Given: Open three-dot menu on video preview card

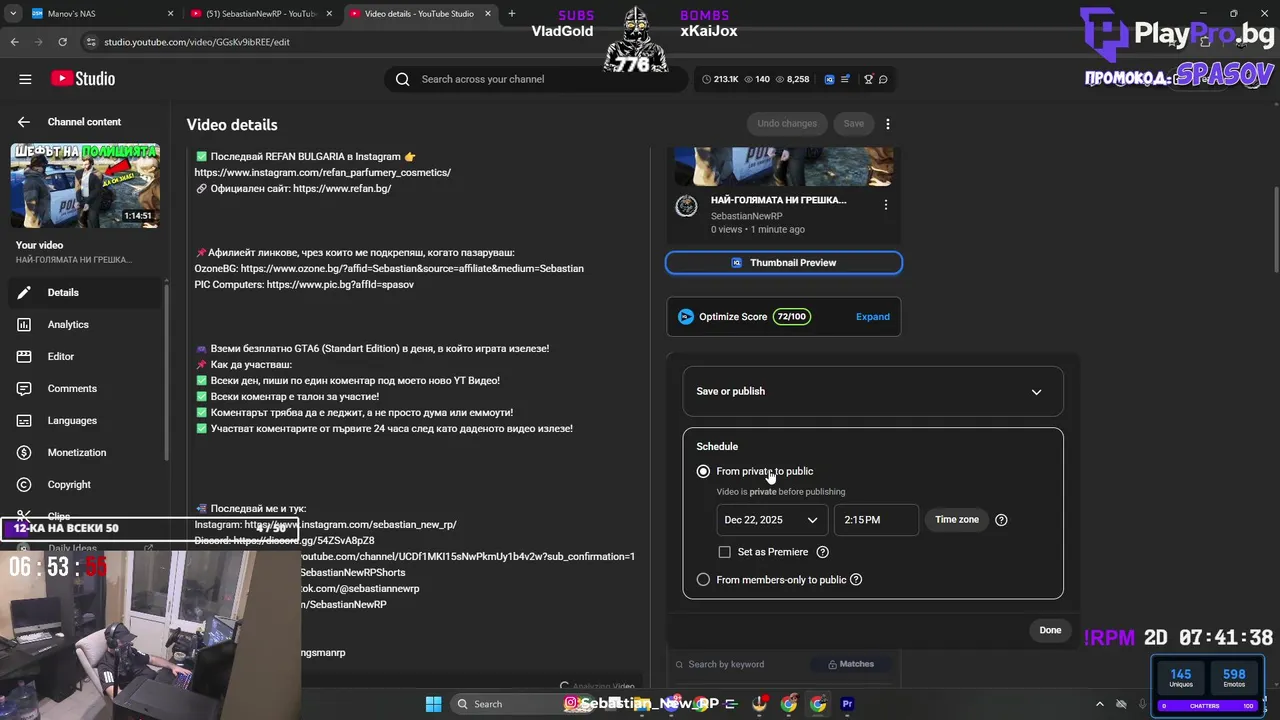Looking at the screenshot, I should 885,205.
